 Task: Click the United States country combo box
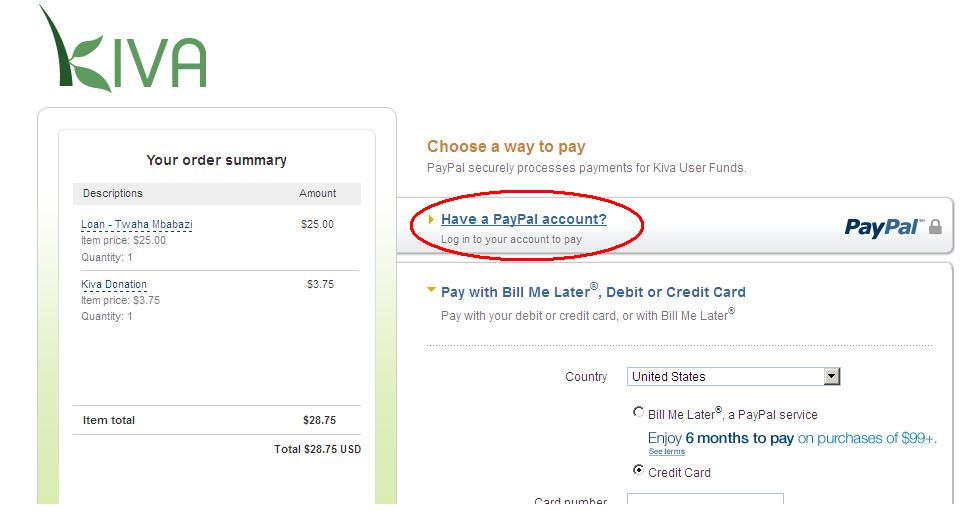(733, 376)
